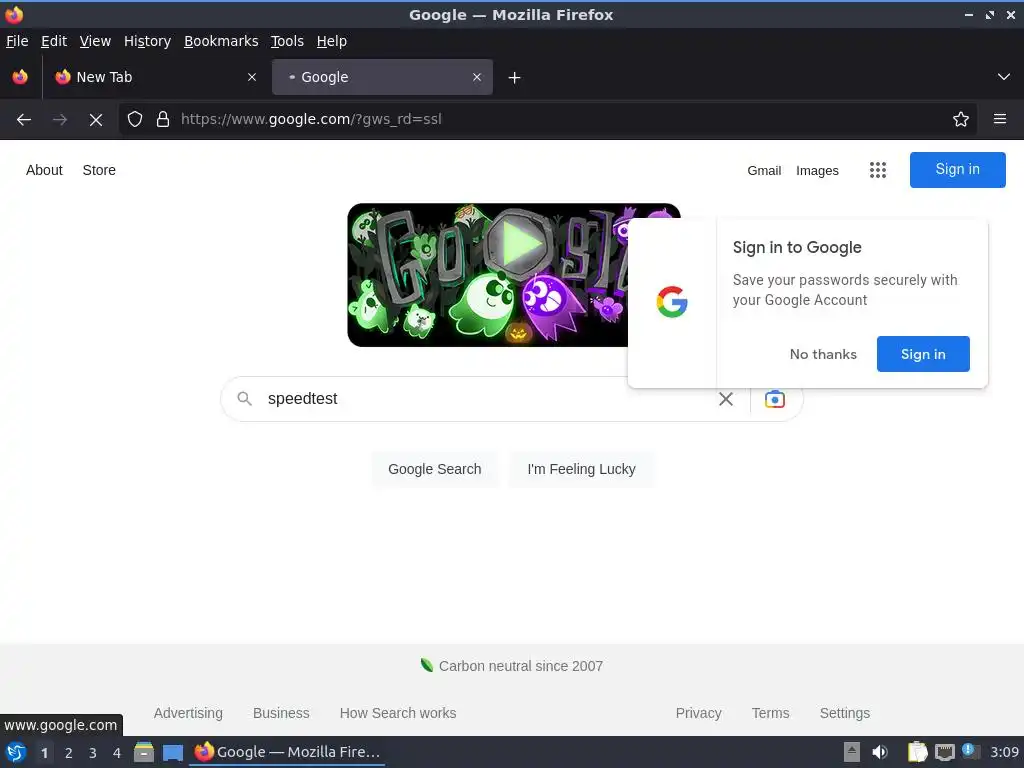Open the volume control in tray
Screen dimensions: 1024x768
pos(880,752)
